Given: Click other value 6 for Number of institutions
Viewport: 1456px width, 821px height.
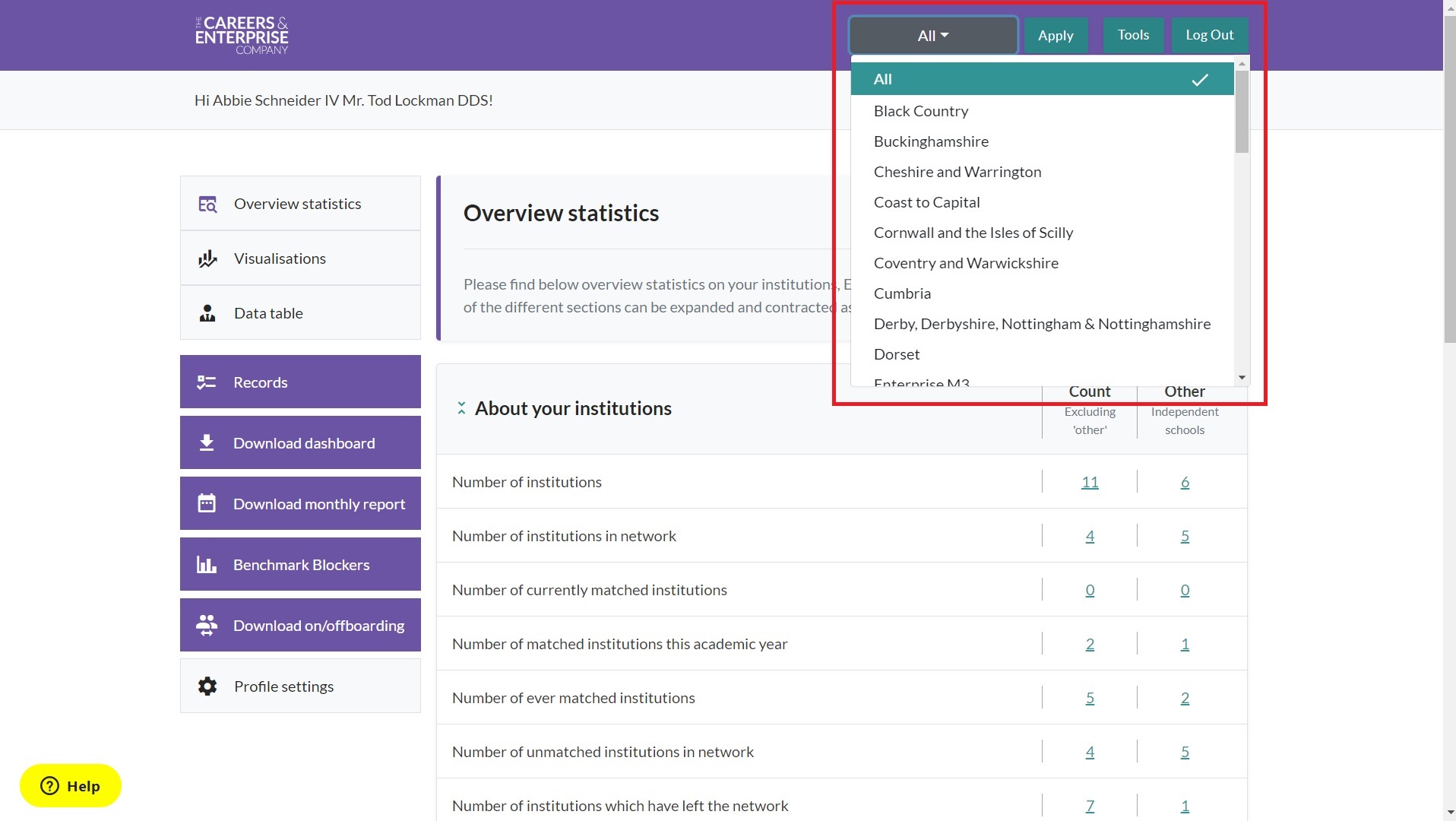Looking at the screenshot, I should (1185, 482).
